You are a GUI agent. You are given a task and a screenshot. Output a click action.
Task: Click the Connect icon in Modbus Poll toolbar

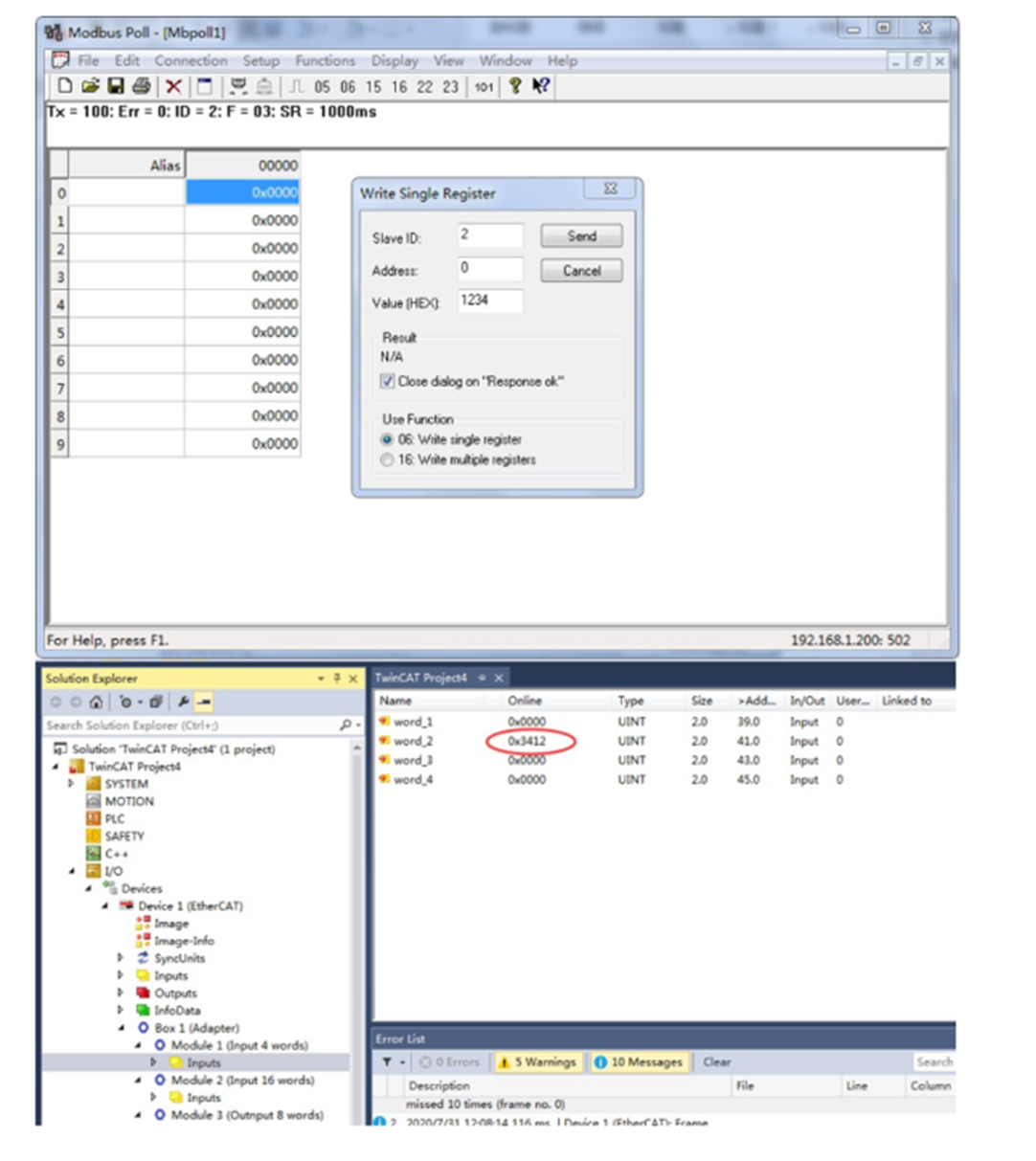(x=238, y=87)
